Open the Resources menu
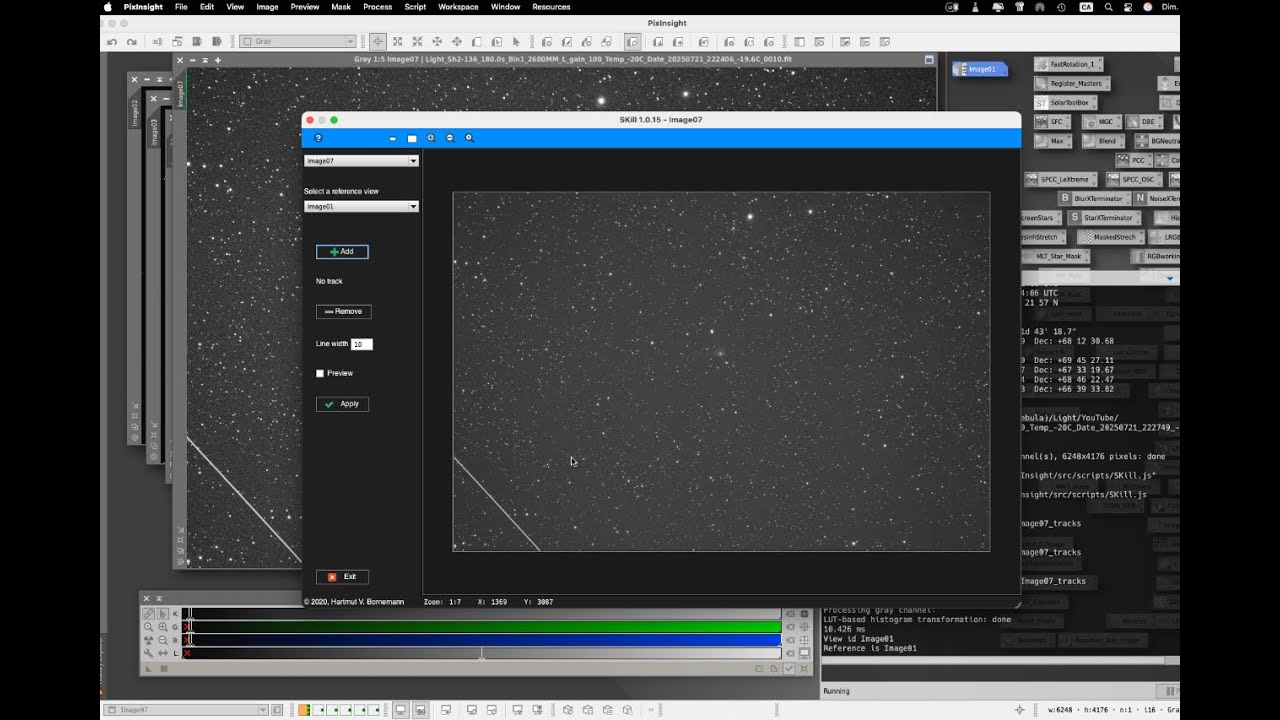 tap(551, 7)
